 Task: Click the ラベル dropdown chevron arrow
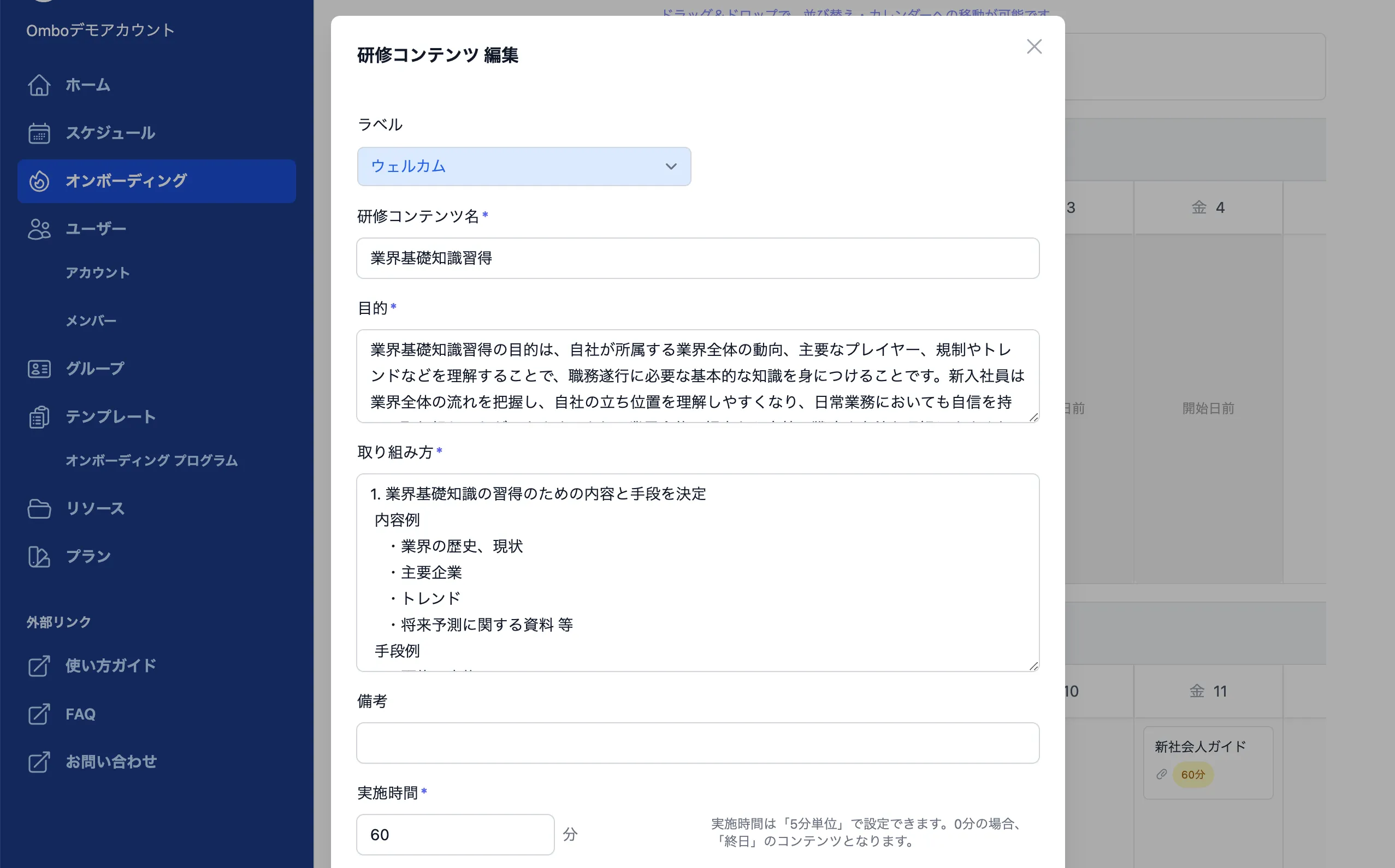coord(671,167)
